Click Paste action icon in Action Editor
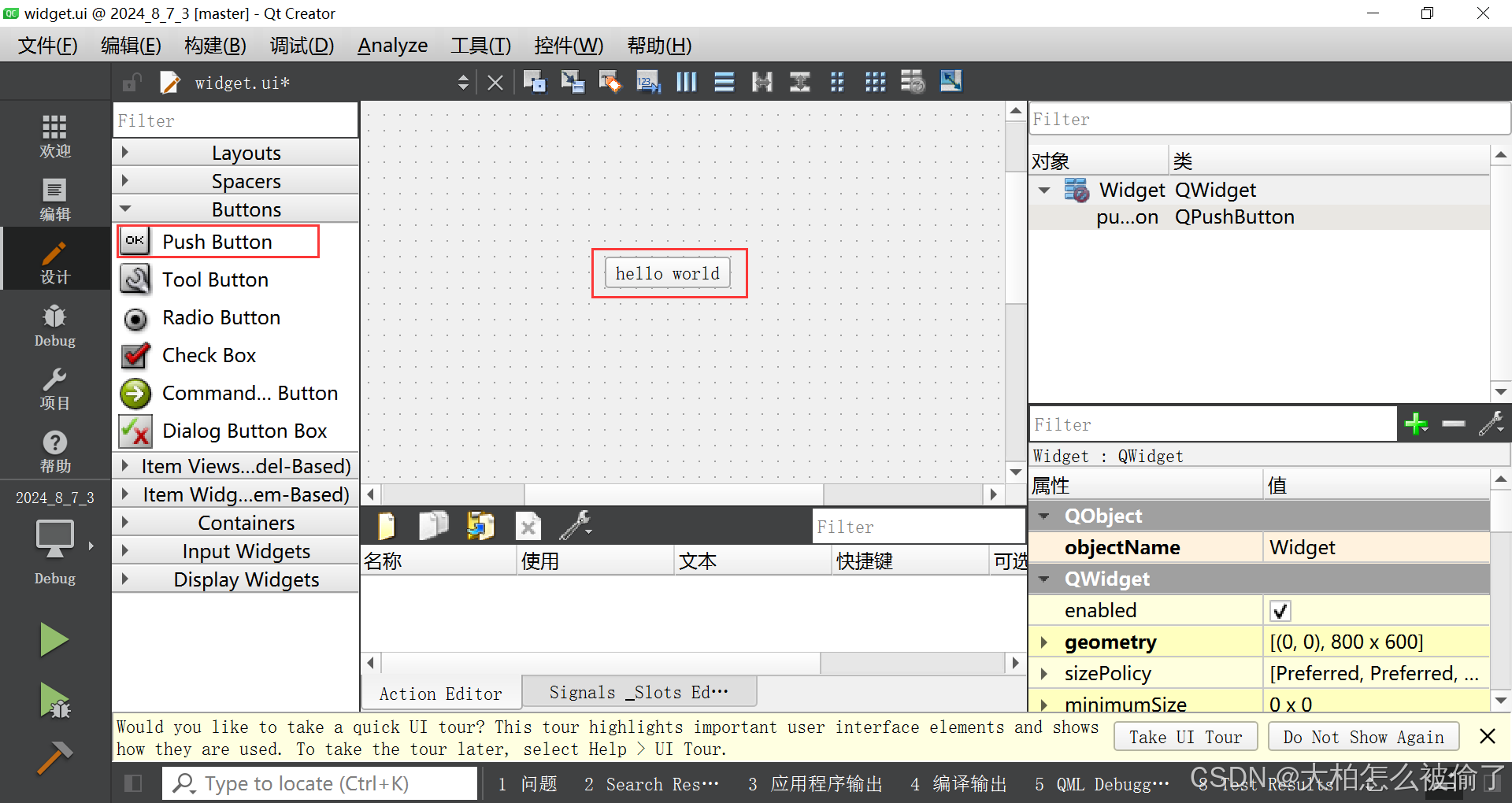The height and width of the screenshot is (803, 1512). click(480, 525)
